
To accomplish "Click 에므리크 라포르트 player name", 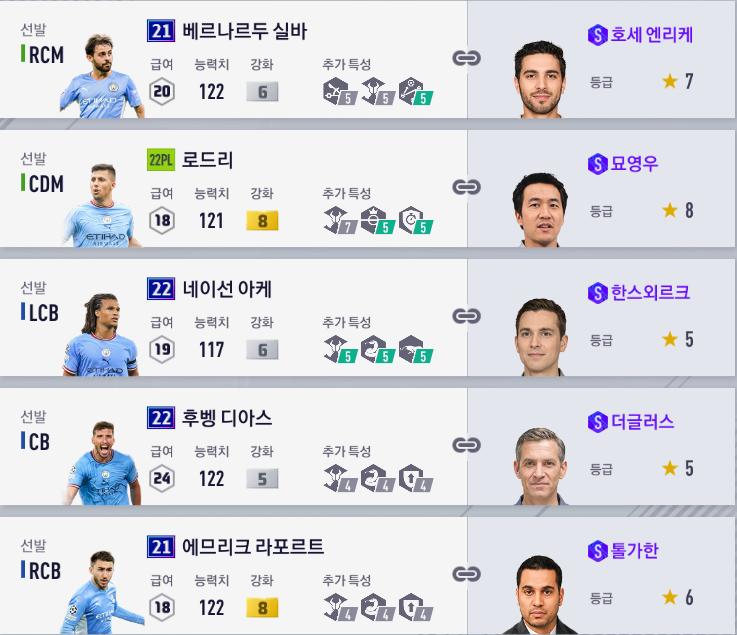I will click(253, 547).
